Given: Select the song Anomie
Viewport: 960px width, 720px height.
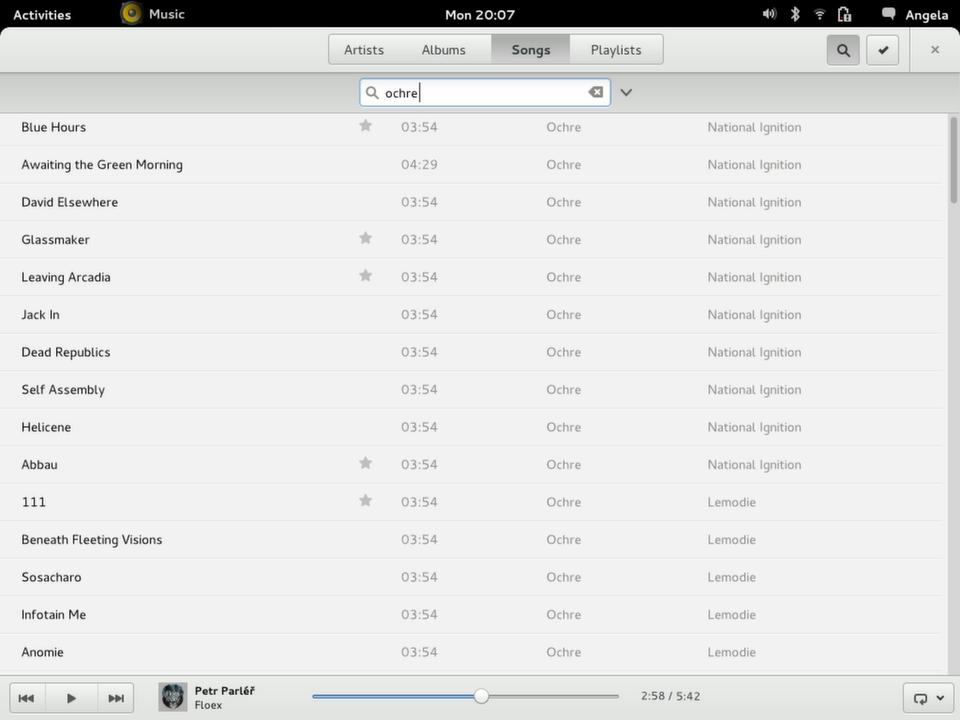Looking at the screenshot, I should click(471, 652).
